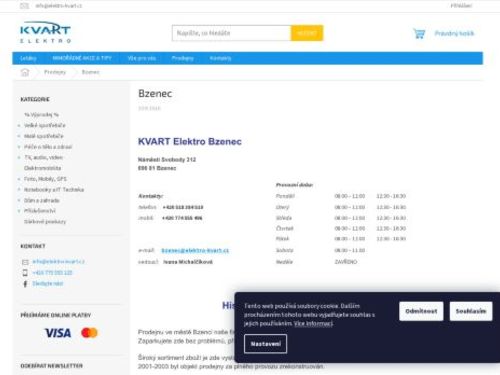Expand the Péče o tělo a zdraví arrow
This screenshot has width=500, height=375.
19,147
